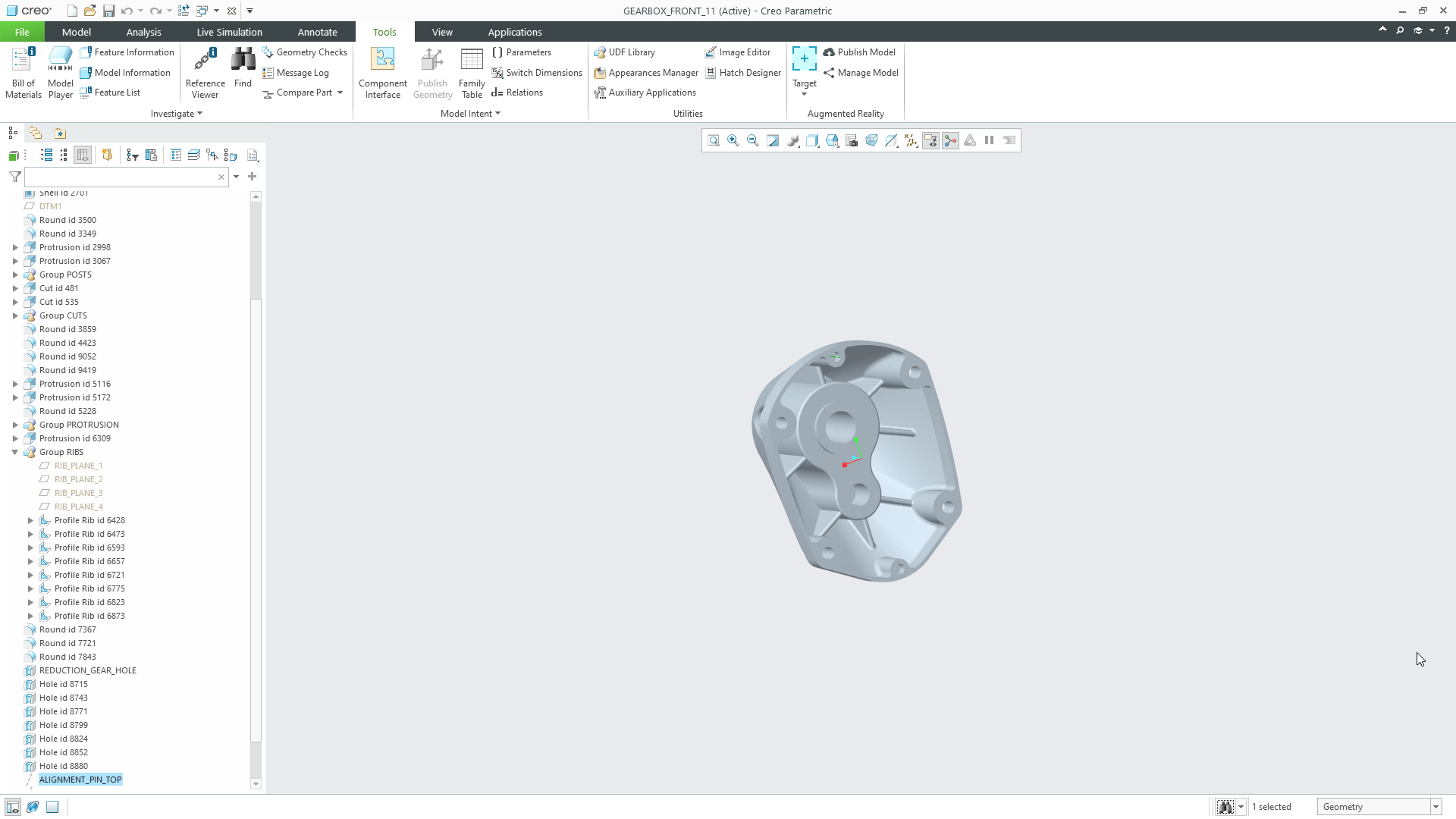Viewport: 1456px width, 819px height.
Task: Open Bill of Materials tool
Action: (x=23, y=73)
